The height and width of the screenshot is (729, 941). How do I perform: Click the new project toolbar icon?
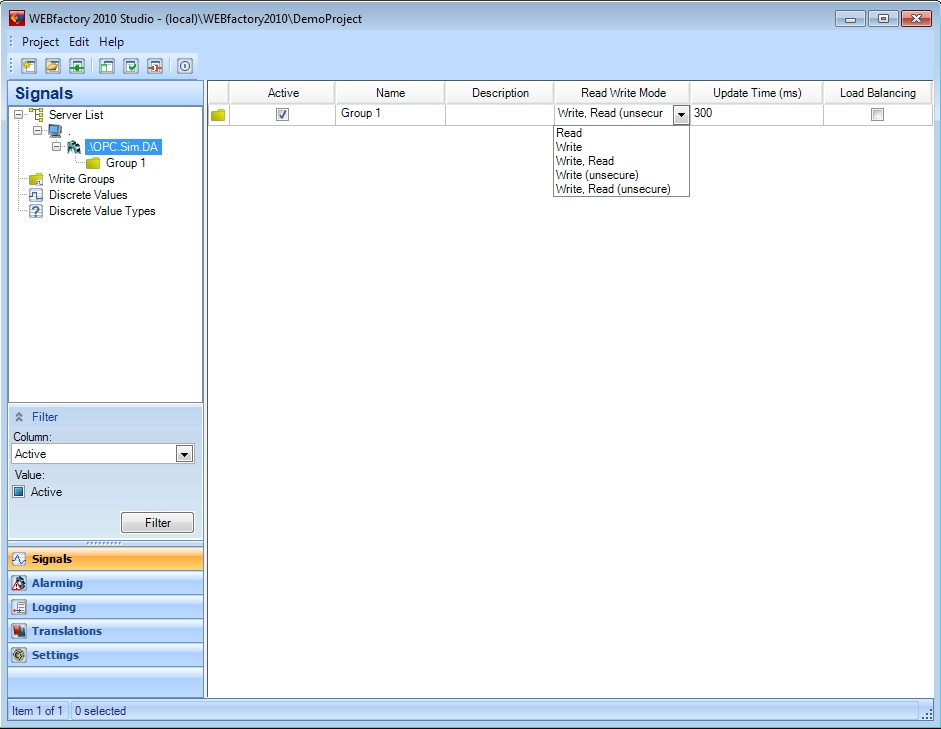(29, 66)
